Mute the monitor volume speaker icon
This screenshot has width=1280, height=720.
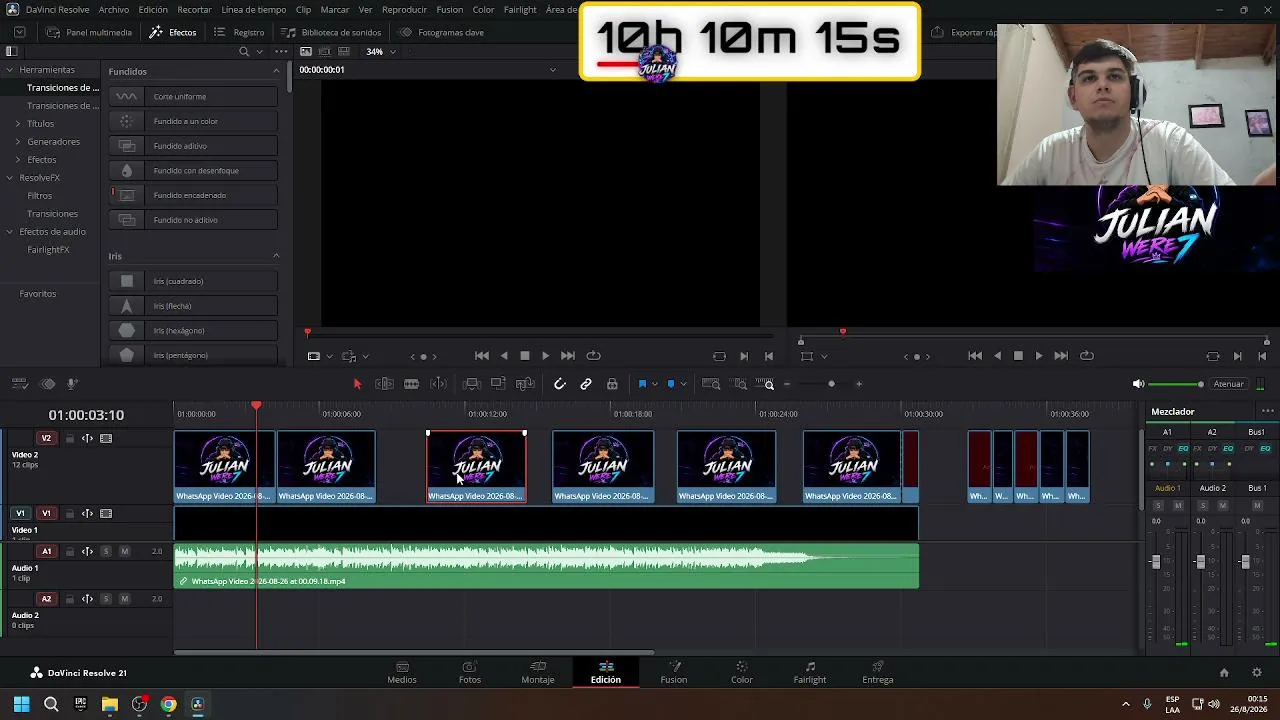[x=1138, y=384]
